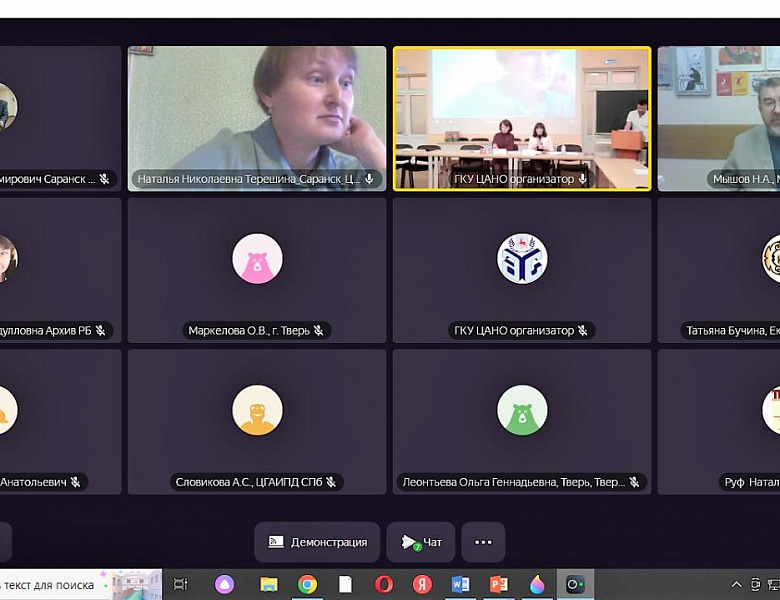Image resolution: width=780 pixels, height=600 pixels.
Task: Open the colorful droplet app in taskbar
Action: [537, 585]
